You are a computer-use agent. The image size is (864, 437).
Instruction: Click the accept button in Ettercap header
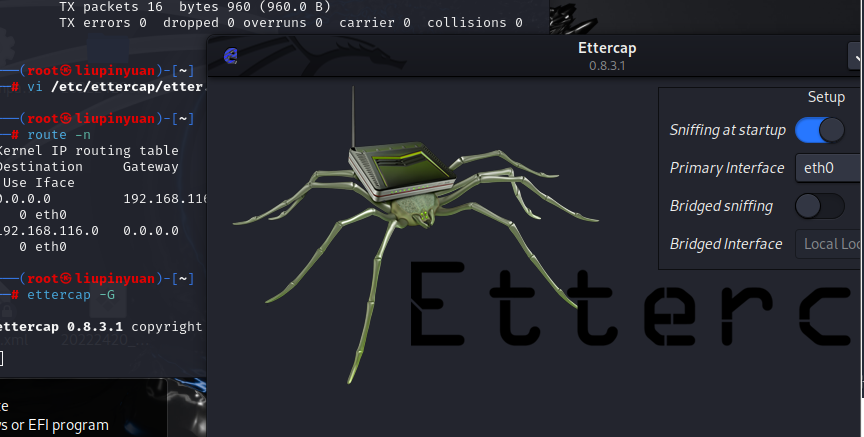coord(856,56)
